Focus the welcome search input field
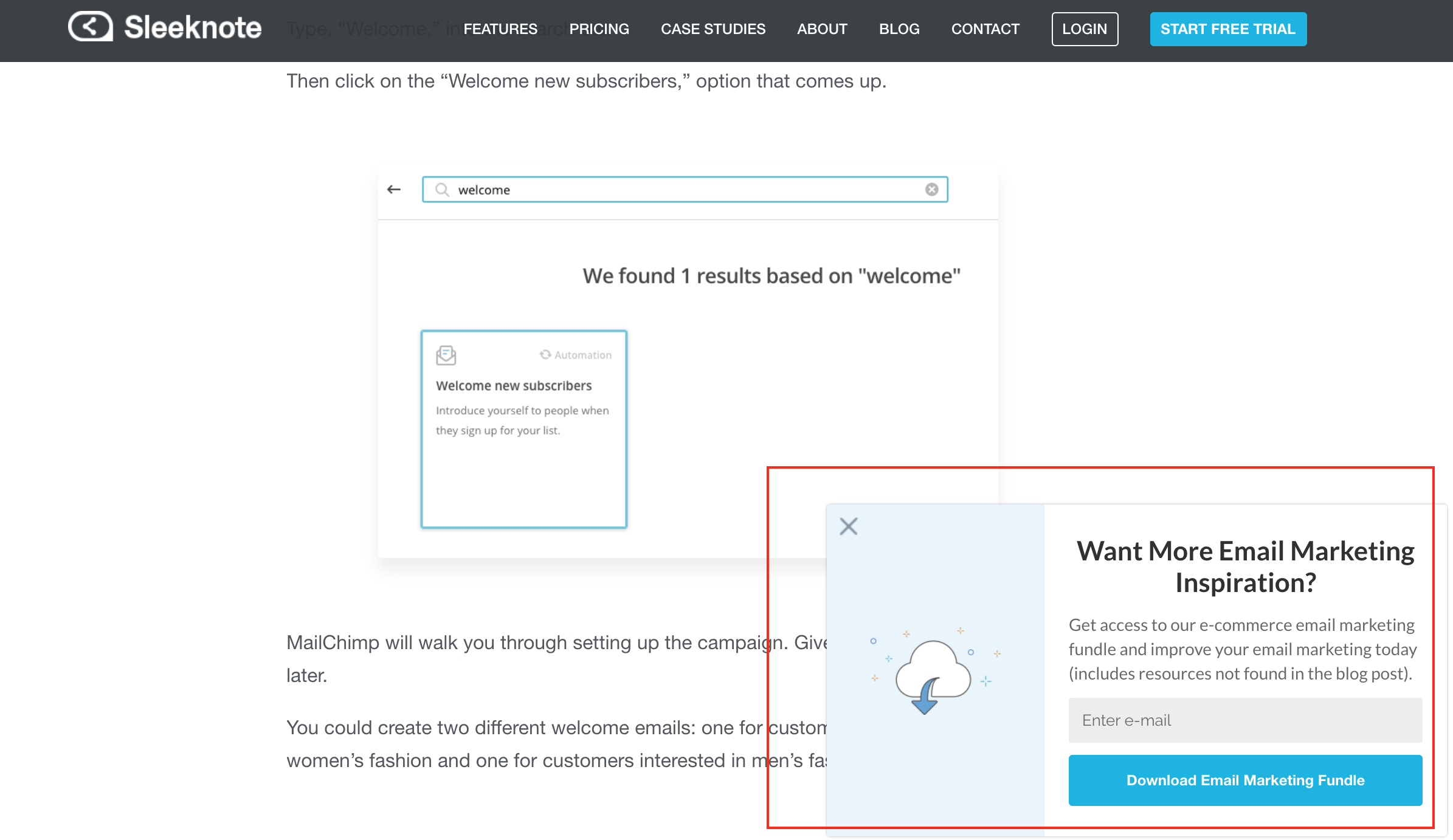This screenshot has width=1453, height=840. point(685,190)
